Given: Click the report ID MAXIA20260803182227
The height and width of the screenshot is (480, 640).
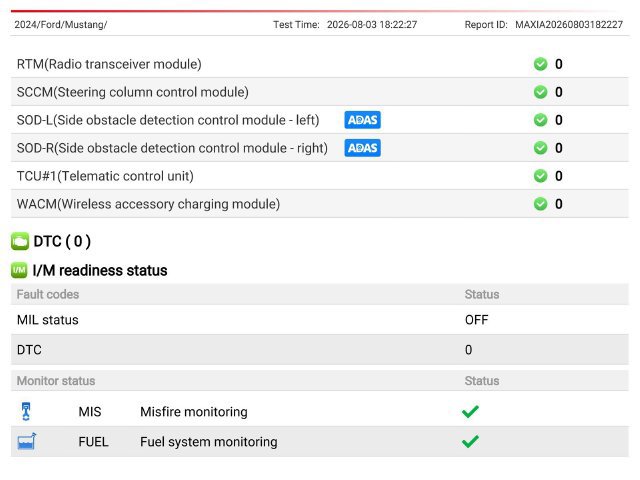Looking at the screenshot, I should click(569, 24).
